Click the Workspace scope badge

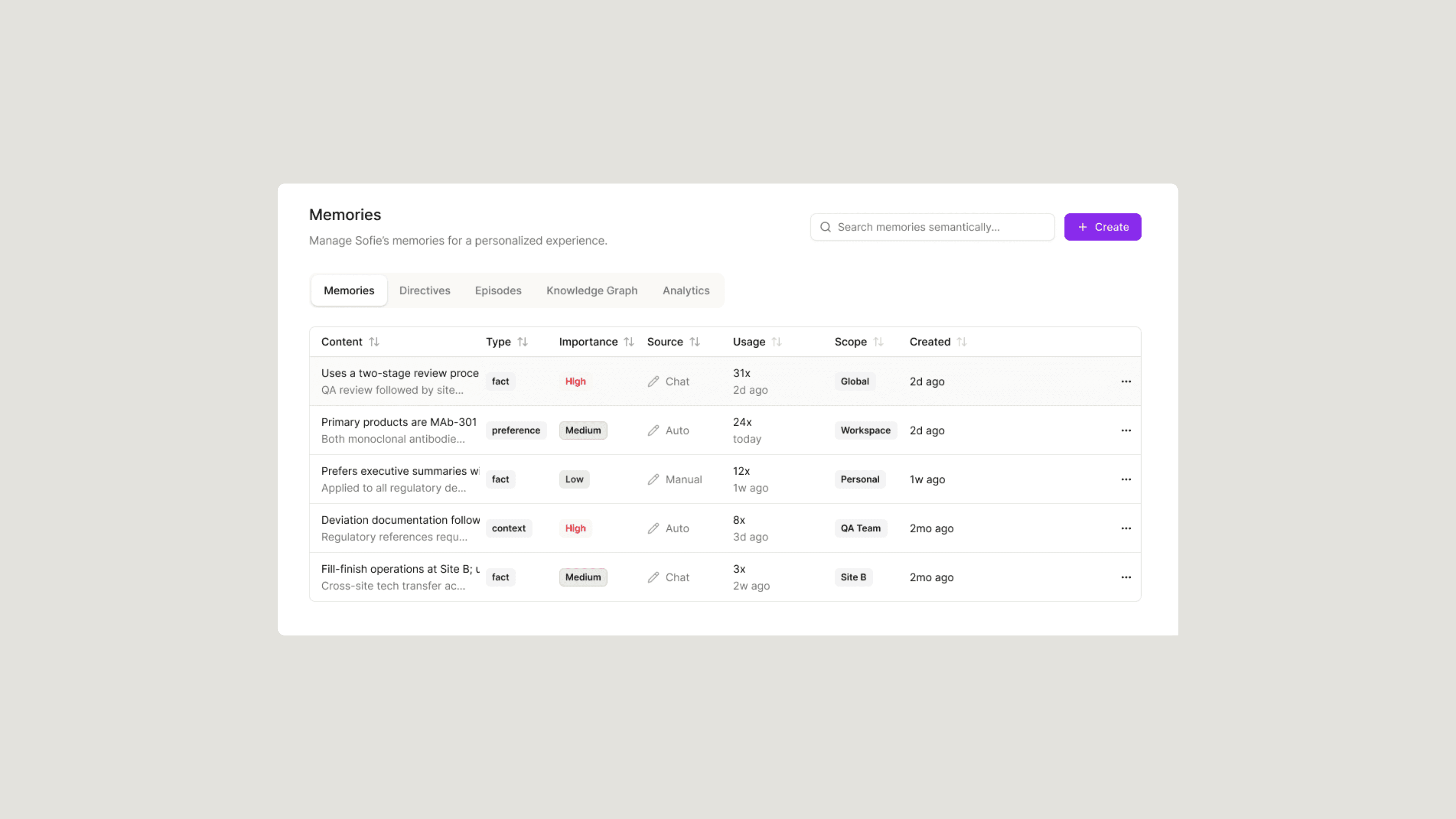click(x=865, y=430)
